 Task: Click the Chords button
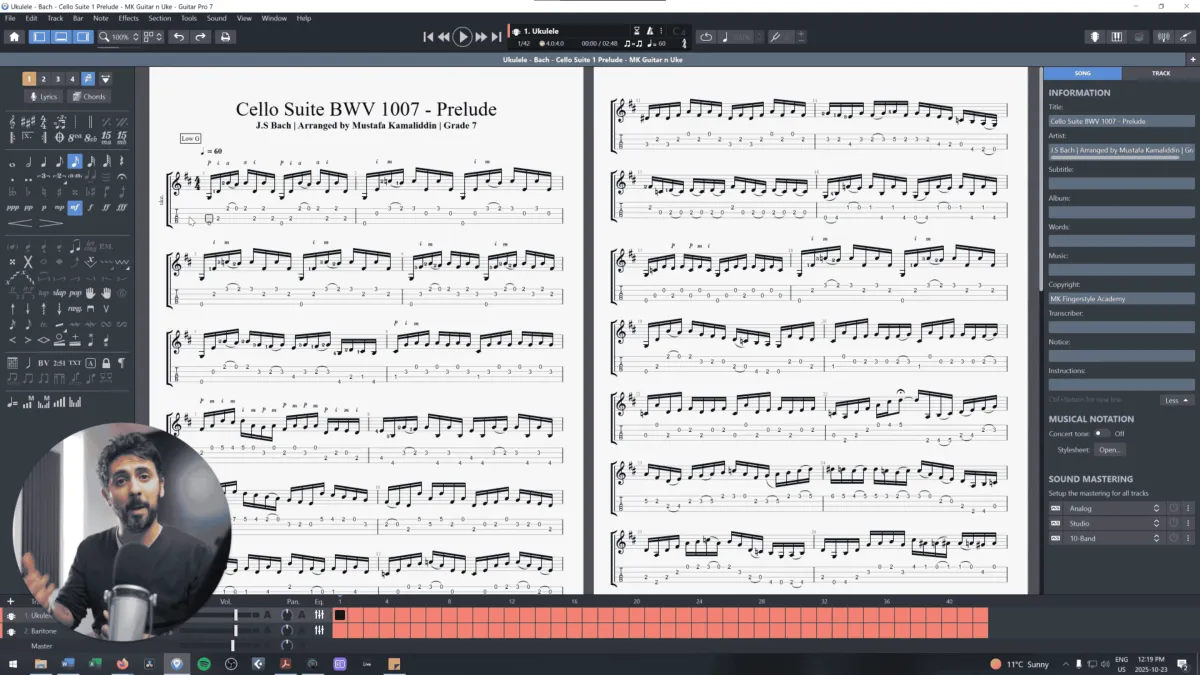88,97
